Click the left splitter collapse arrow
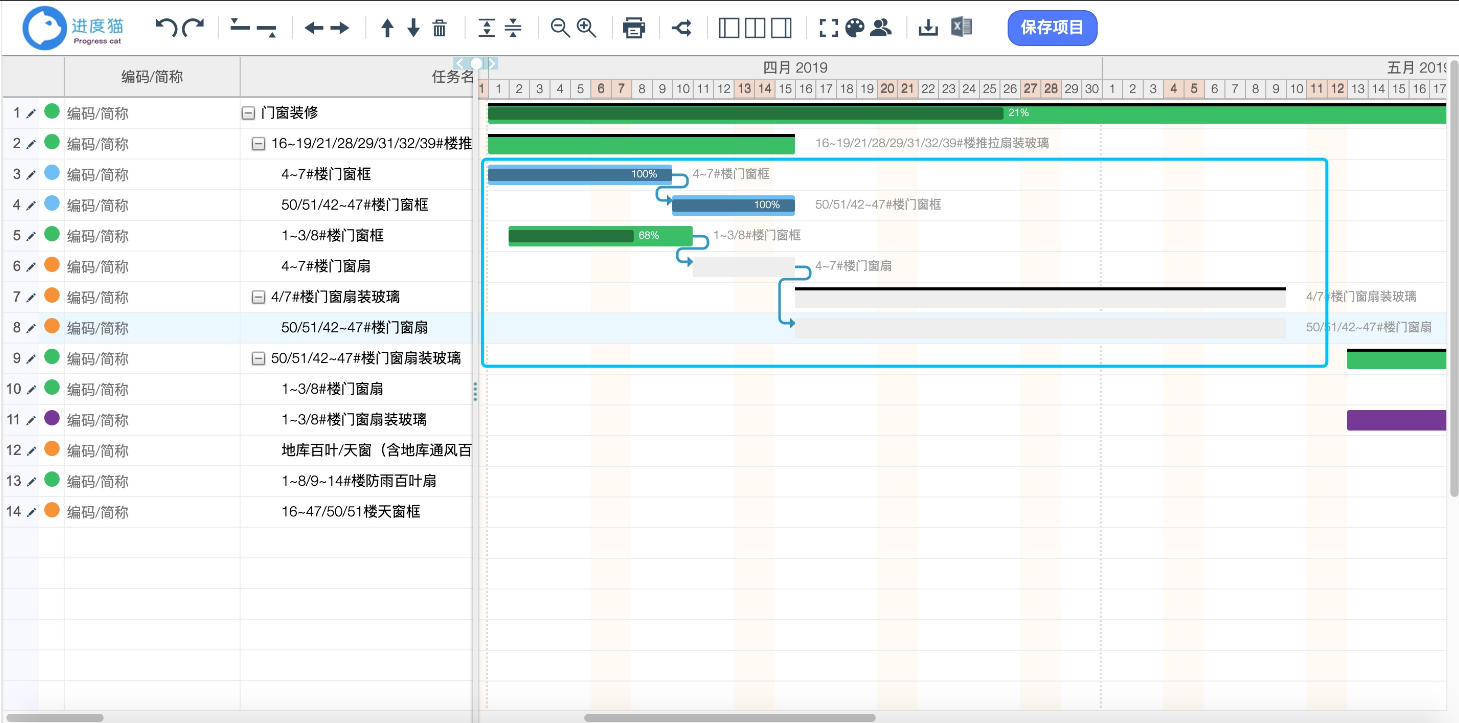 coord(461,64)
